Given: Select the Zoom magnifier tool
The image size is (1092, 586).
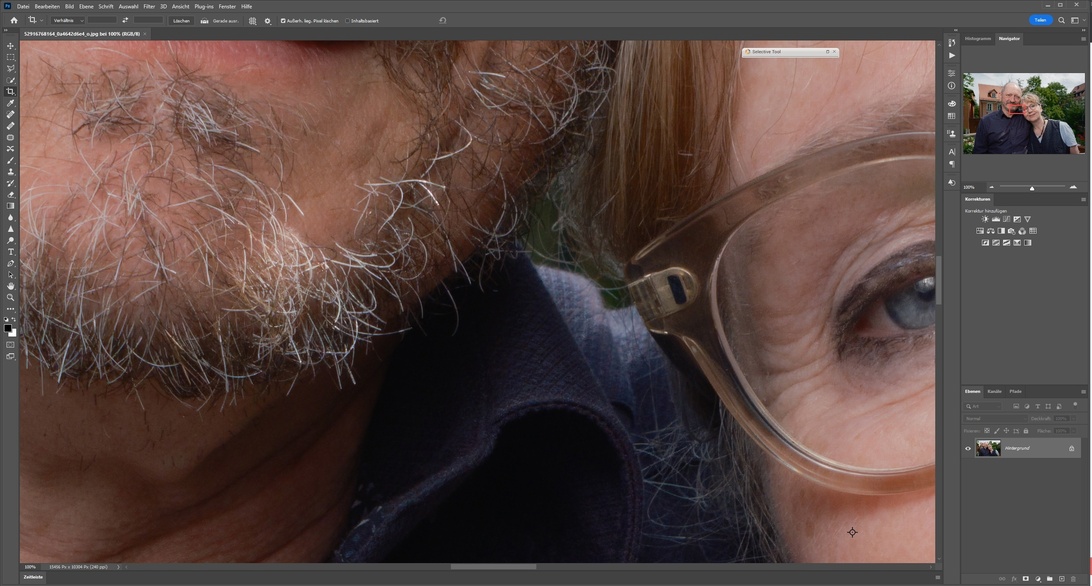Looking at the screenshot, I should pos(11,297).
